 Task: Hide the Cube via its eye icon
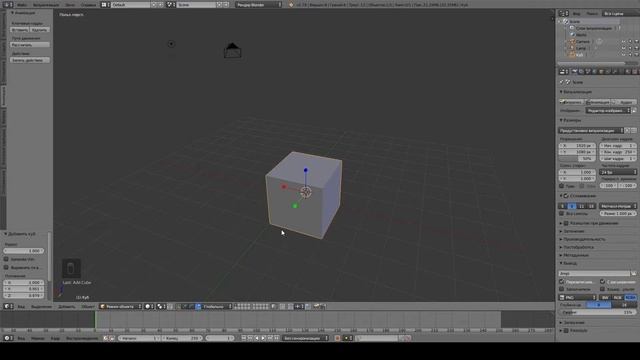(x=624, y=55)
